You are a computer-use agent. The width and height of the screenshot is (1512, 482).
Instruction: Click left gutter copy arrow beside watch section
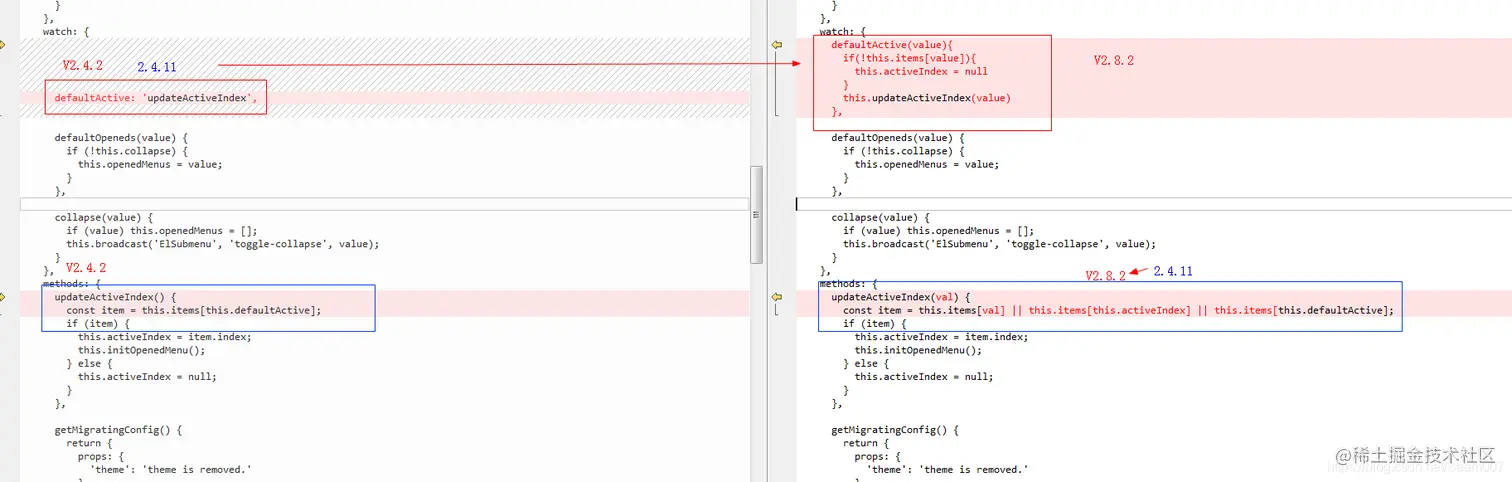point(3,45)
